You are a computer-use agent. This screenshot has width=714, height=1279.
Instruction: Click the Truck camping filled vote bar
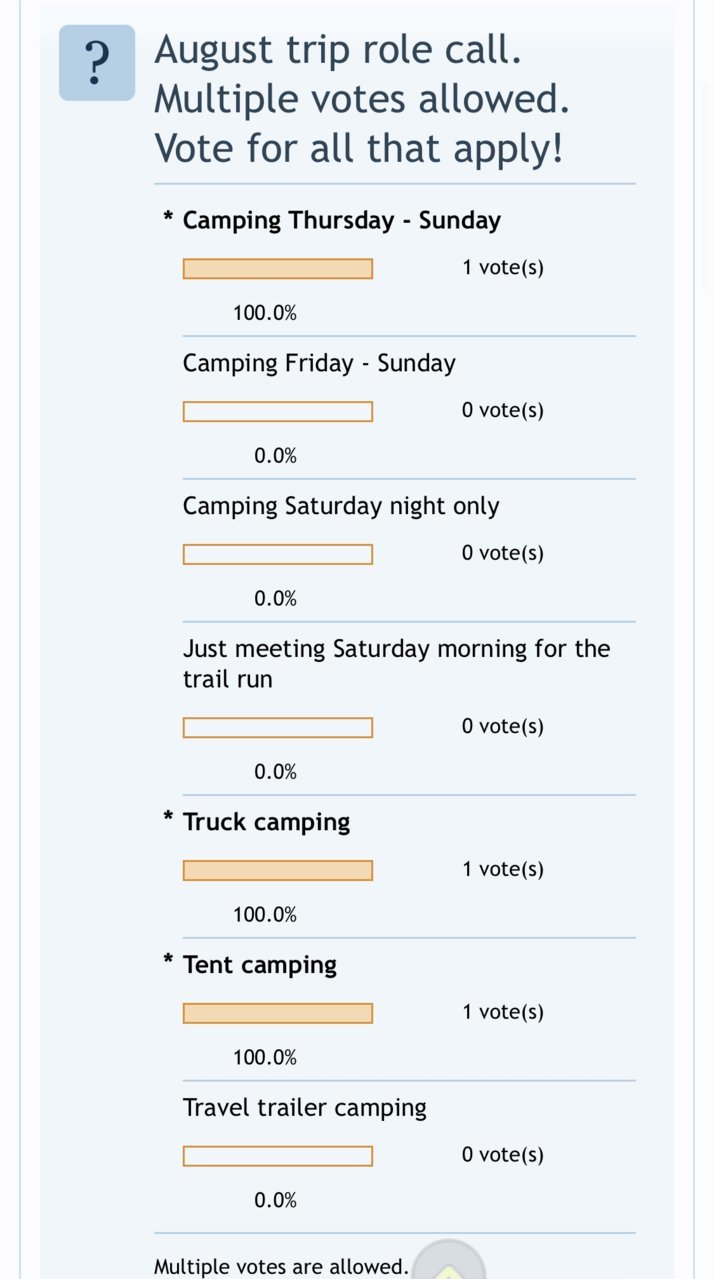(x=278, y=871)
